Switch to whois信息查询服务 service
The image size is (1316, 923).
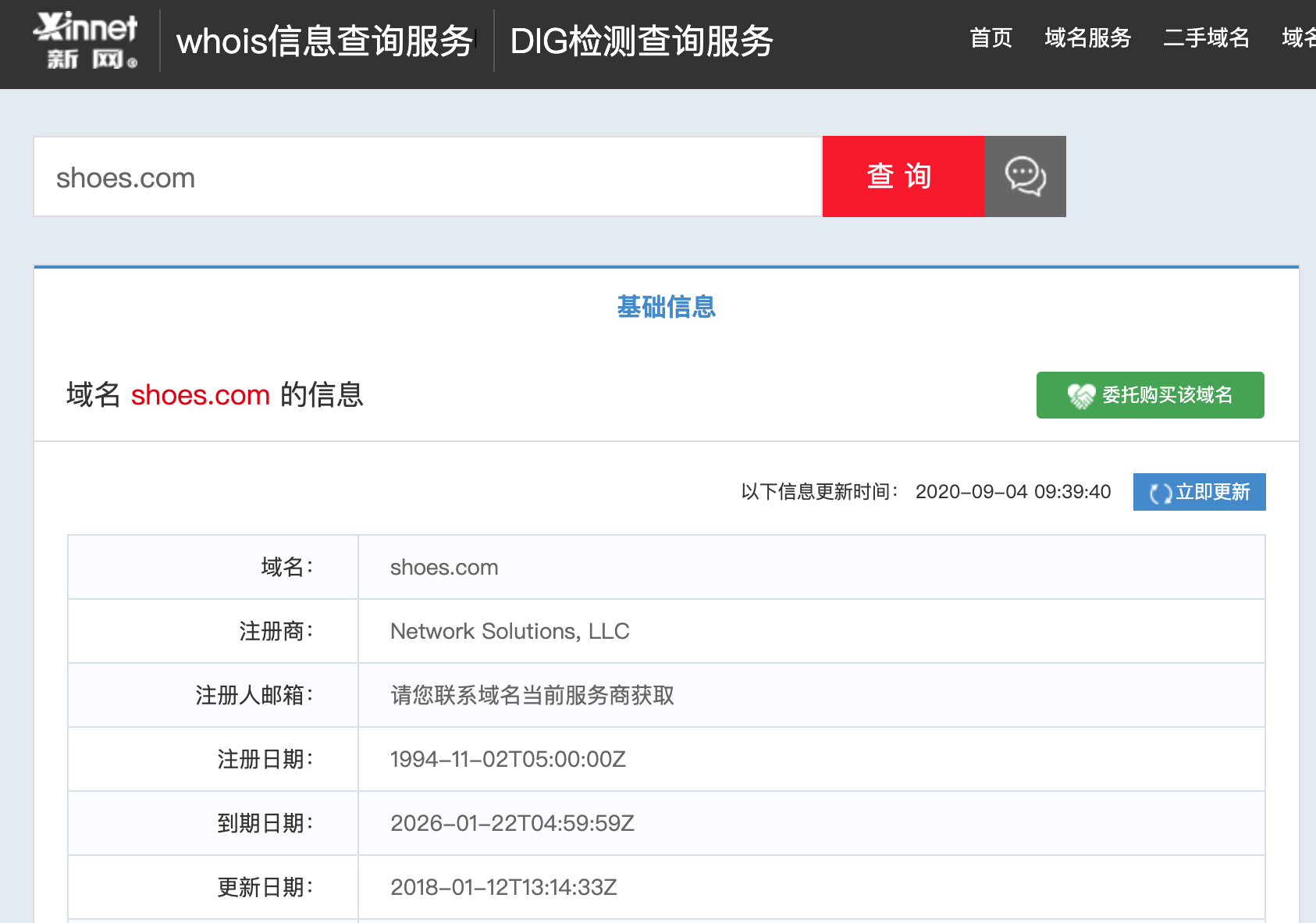[x=325, y=43]
